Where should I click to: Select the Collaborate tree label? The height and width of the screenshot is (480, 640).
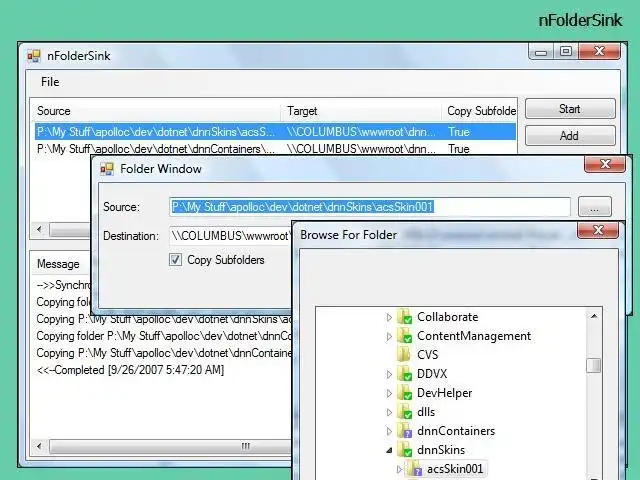[x=447, y=317]
